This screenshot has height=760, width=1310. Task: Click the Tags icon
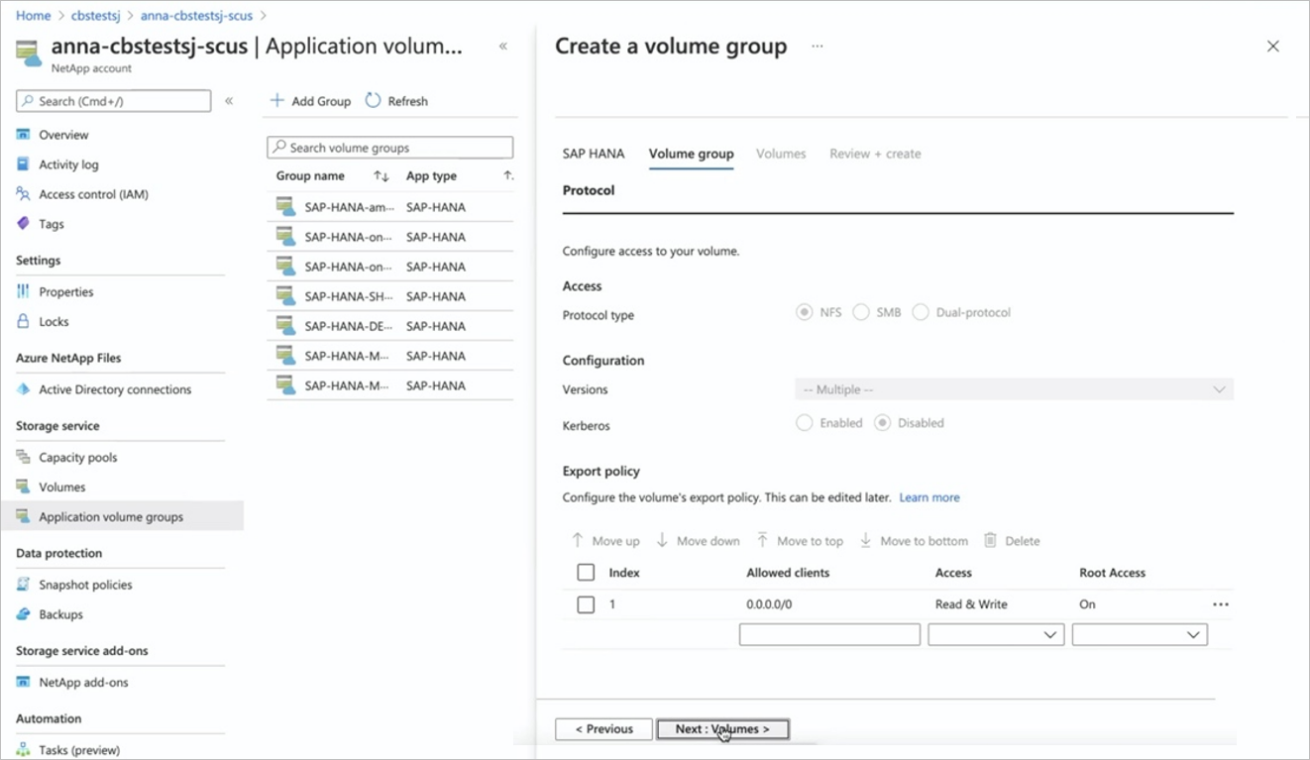pos(24,224)
